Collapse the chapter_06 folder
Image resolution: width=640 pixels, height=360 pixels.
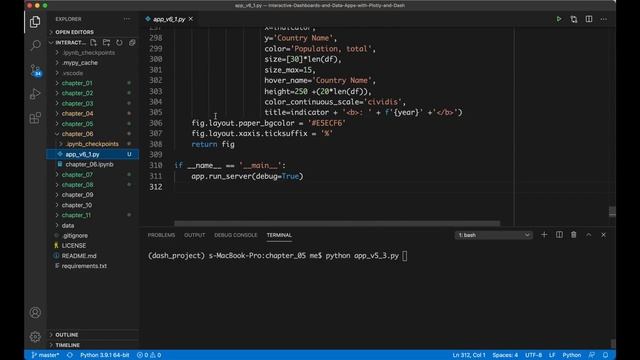pos(77,134)
